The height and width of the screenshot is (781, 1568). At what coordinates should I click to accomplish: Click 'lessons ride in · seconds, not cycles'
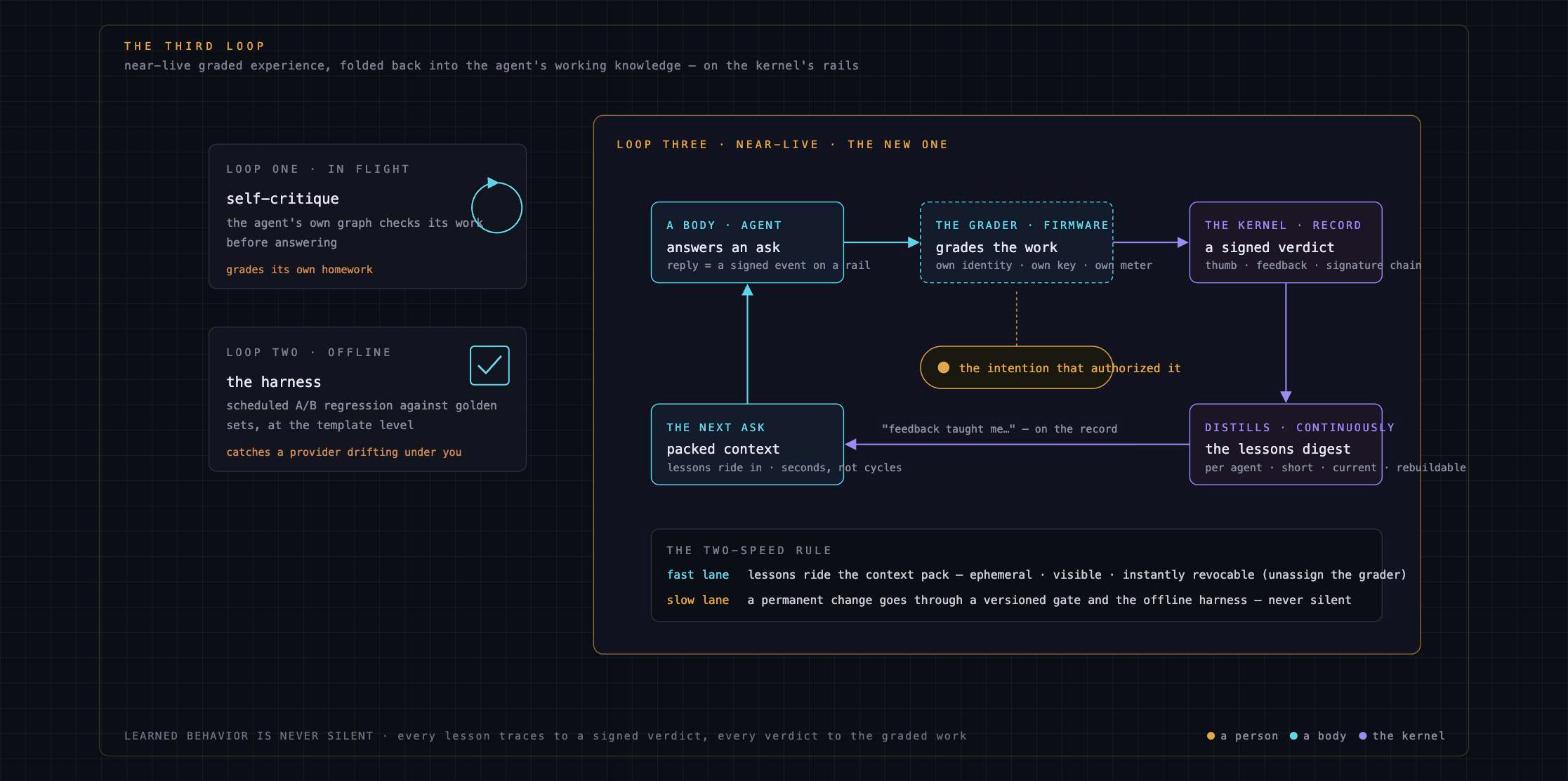(x=784, y=468)
